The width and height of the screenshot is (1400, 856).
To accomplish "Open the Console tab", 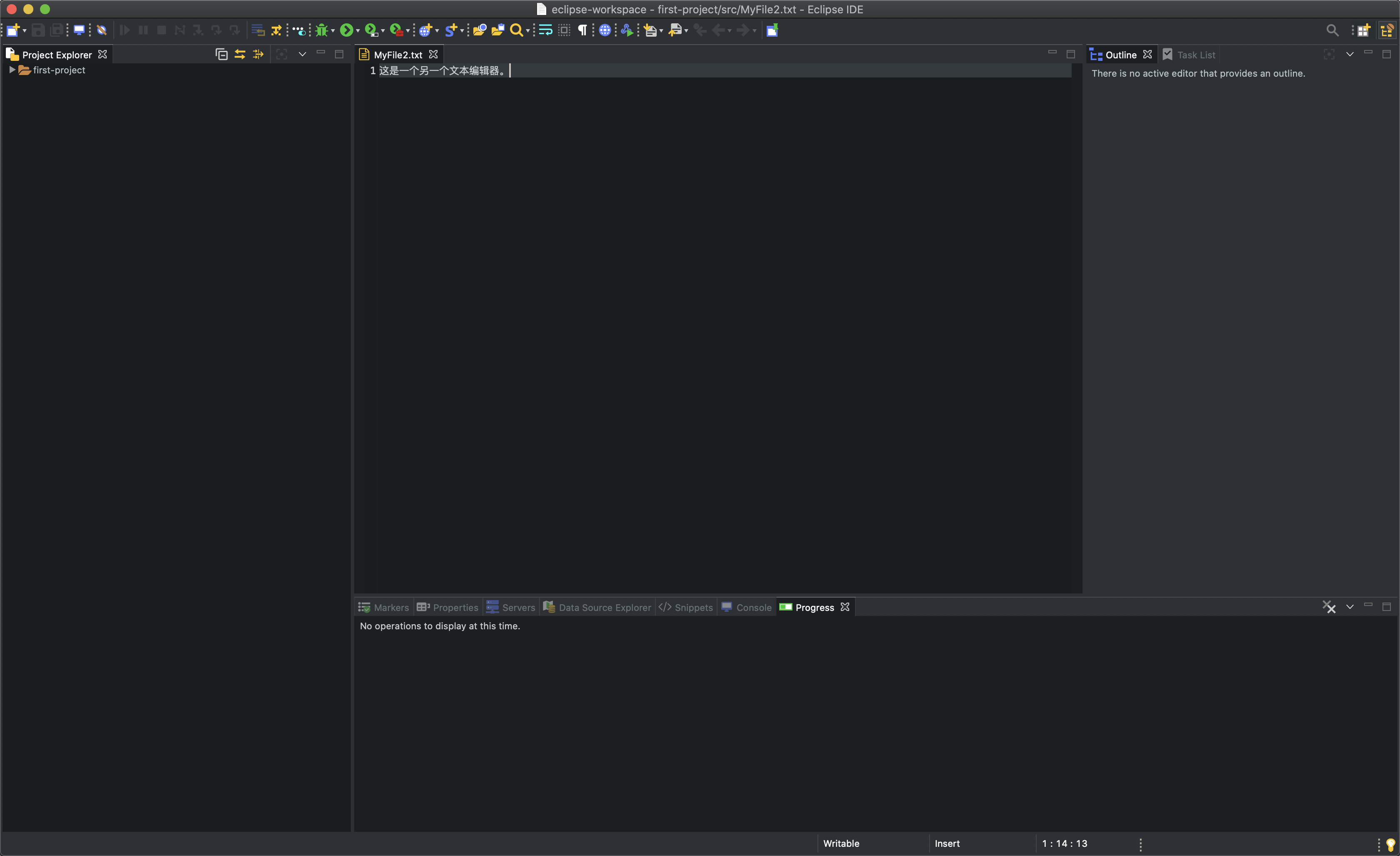I will [746, 607].
